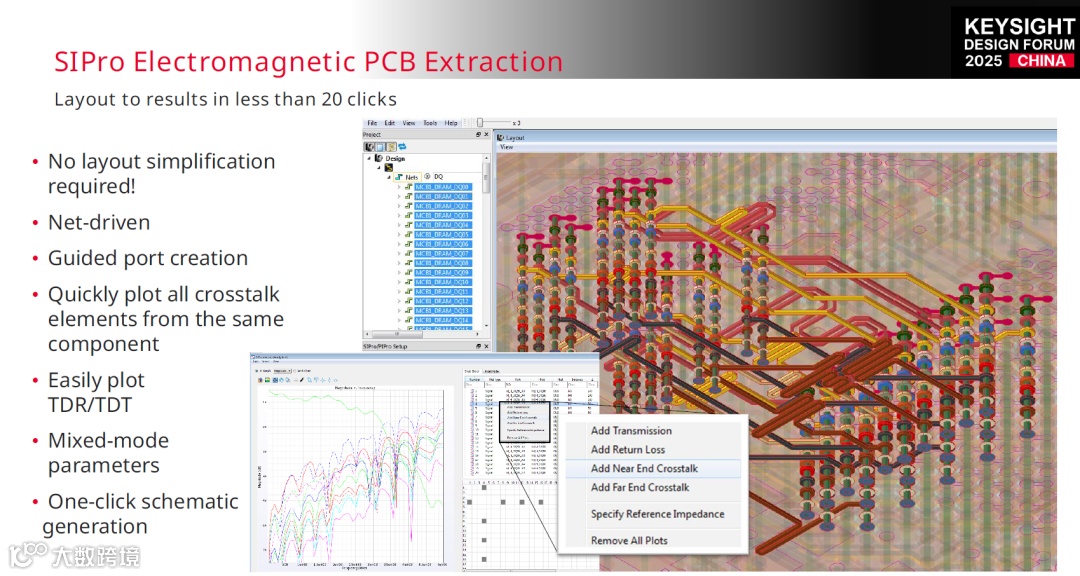Click magnifier zoom icon in plot toolbar
This screenshot has height=576, width=1080.
288,380
